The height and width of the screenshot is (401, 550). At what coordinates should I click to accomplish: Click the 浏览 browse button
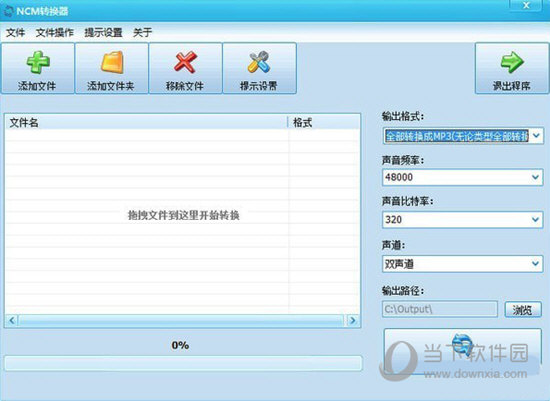point(523,309)
